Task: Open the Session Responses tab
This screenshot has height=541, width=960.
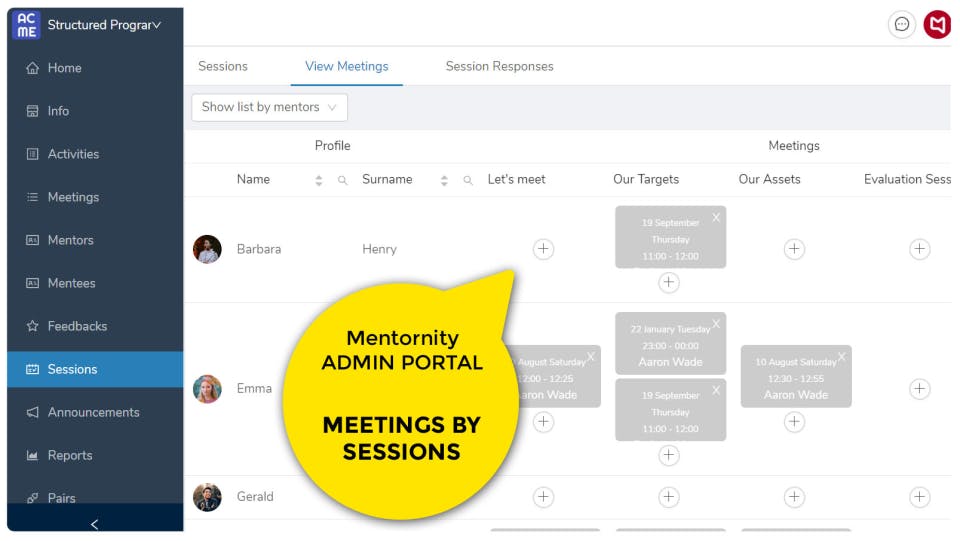Action: pyautogui.click(x=499, y=66)
